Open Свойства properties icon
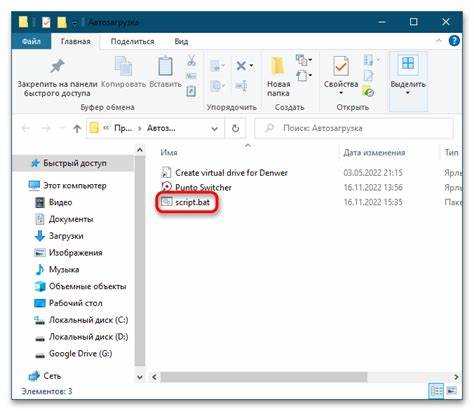Image resolution: width=474 pixels, height=411 pixels. click(x=341, y=66)
